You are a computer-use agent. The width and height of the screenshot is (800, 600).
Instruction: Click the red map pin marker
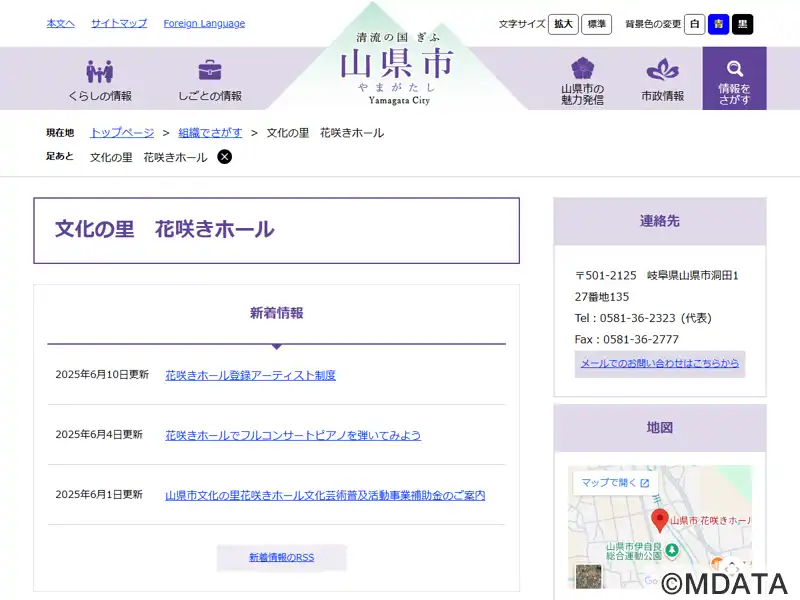tap(659, 519)
